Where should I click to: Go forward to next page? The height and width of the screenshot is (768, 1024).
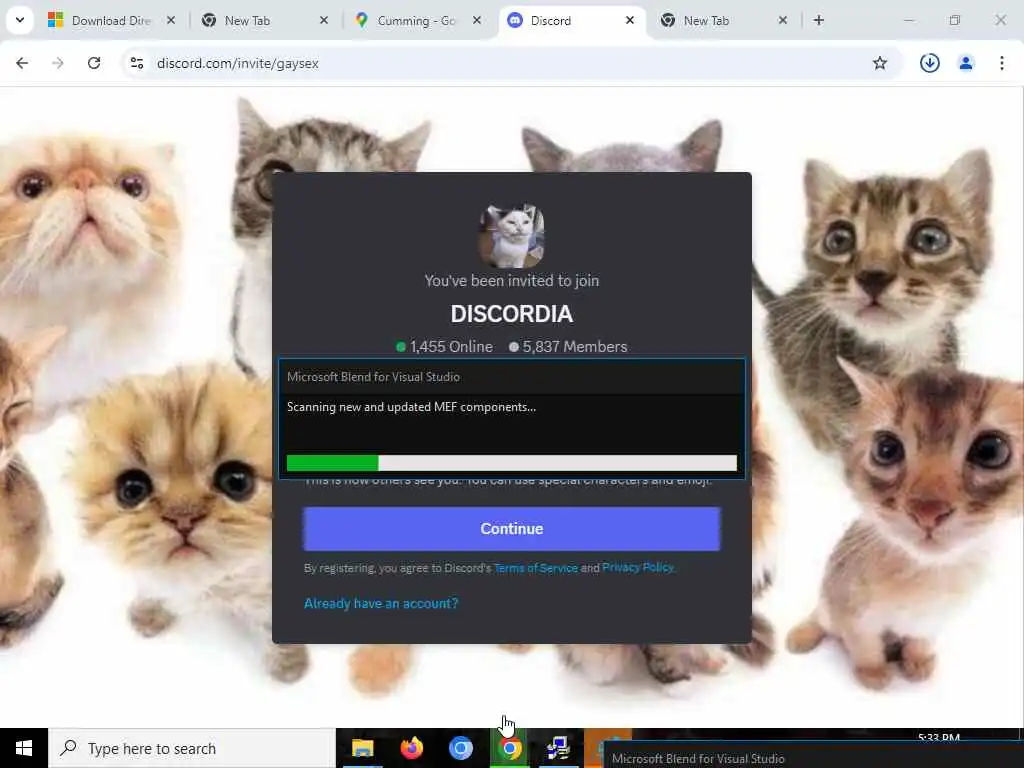point(58,63)
